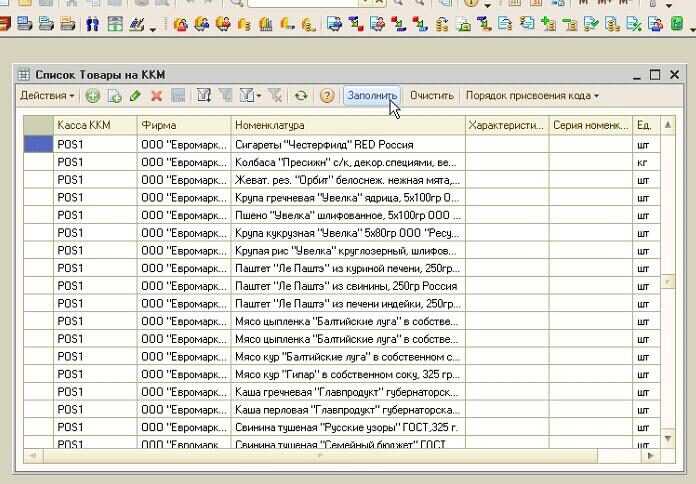Click the Add by copying icon
Viewport: 696px width, 484px height.
tap(115, 96)
